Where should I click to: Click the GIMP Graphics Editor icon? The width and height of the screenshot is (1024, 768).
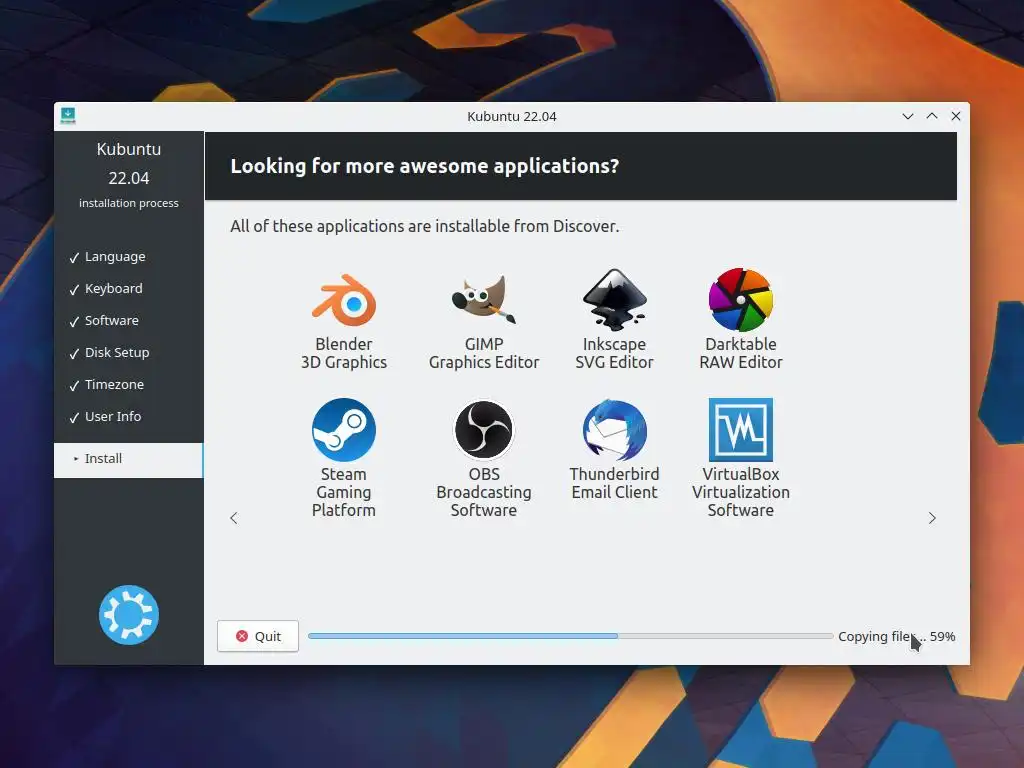pos(484,300)
